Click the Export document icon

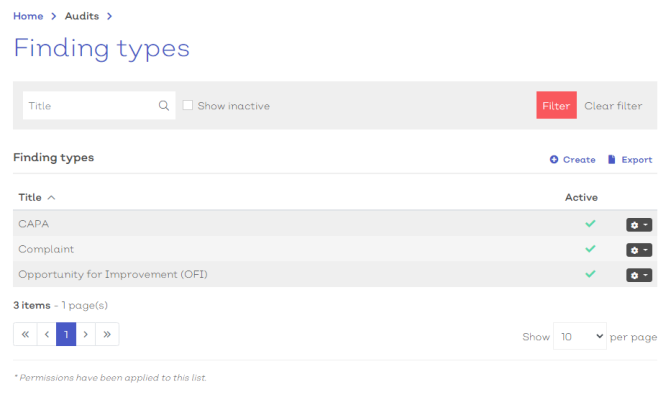[612, 160]
